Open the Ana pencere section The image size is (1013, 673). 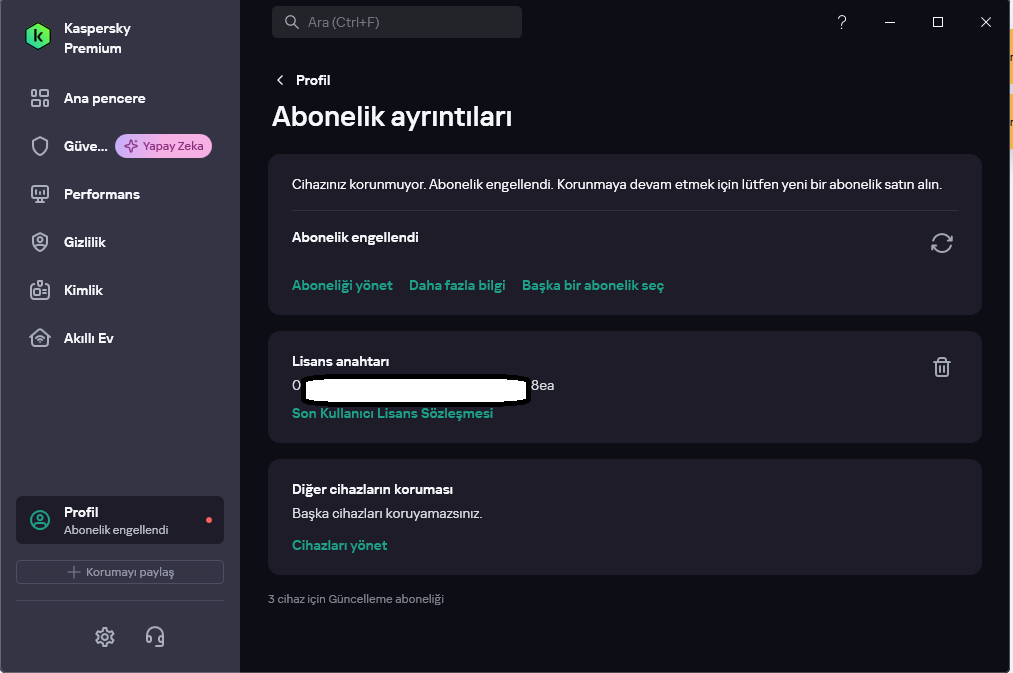pyautogui.click(x=104, y=98)
